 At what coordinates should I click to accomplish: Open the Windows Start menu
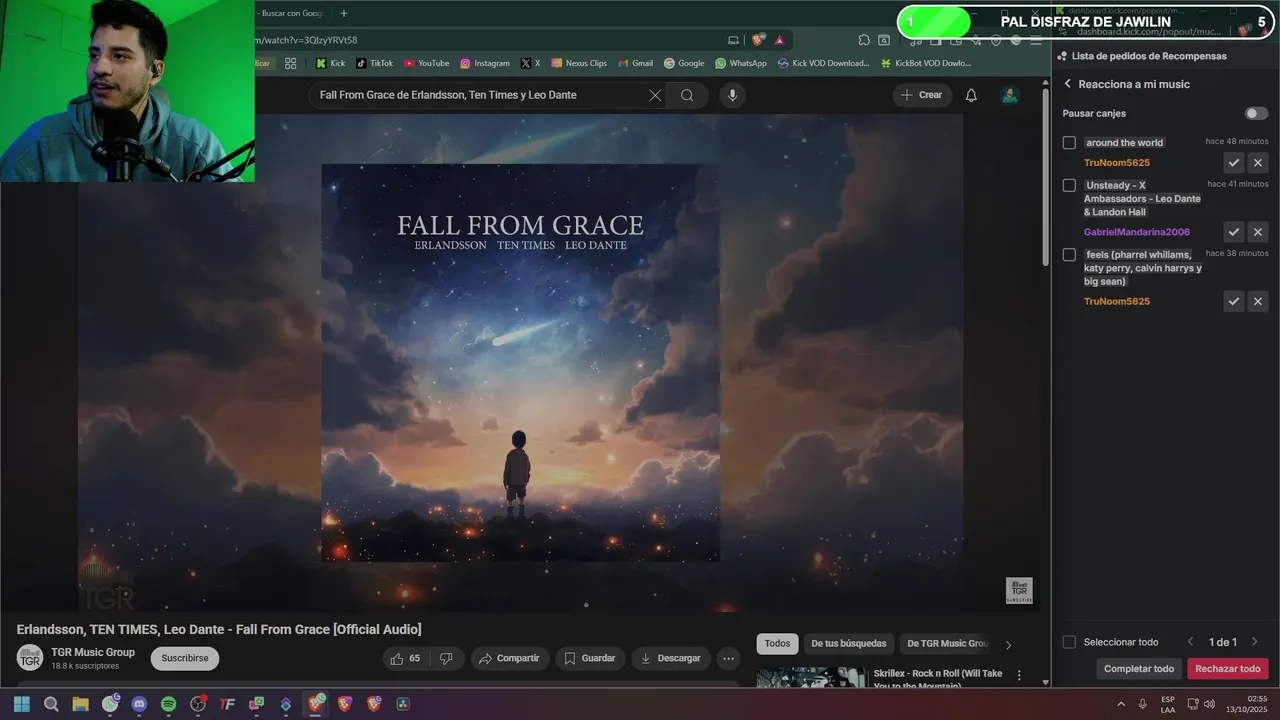pyautogui.click(x=21, y=704)
